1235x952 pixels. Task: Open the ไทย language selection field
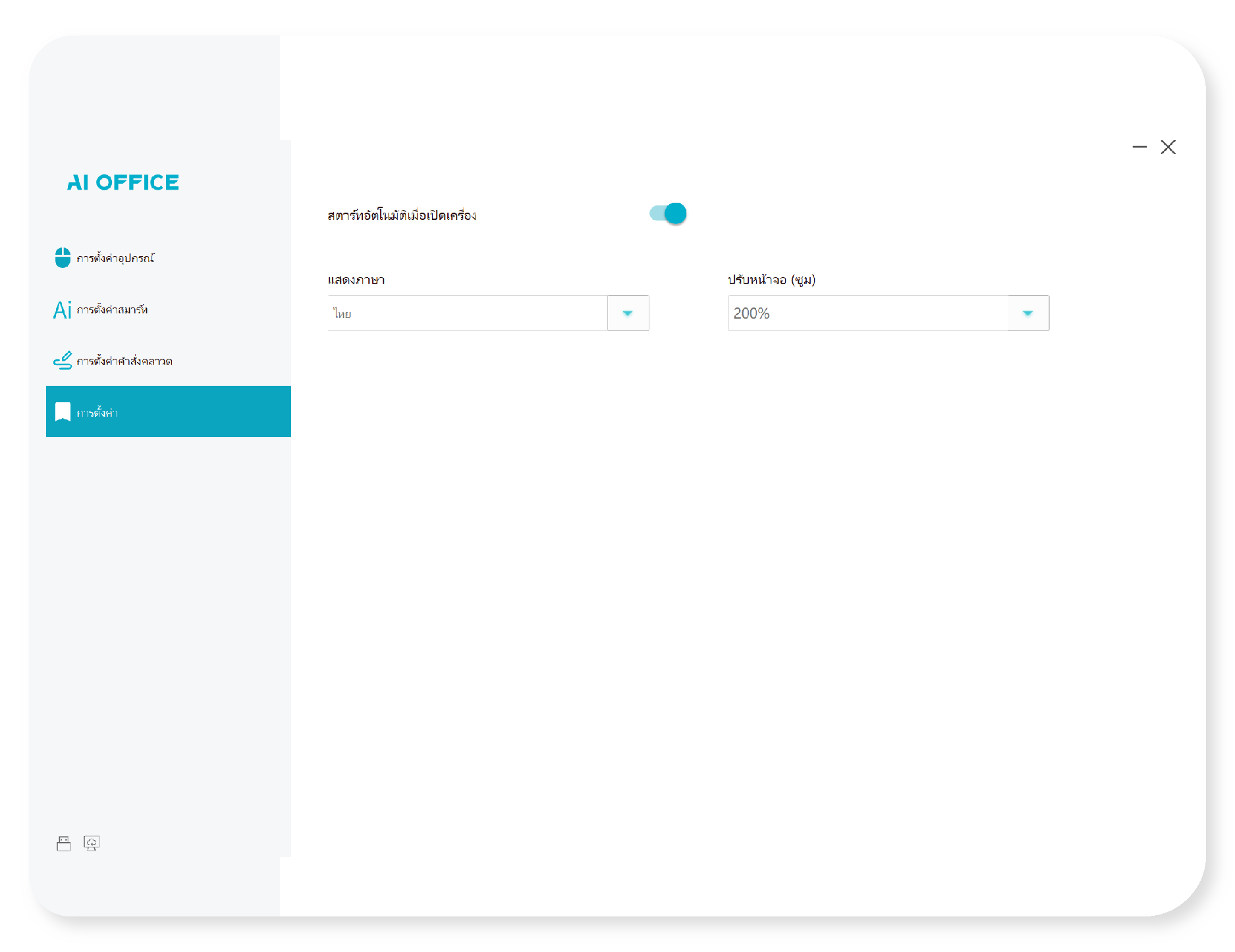(467, 313)
